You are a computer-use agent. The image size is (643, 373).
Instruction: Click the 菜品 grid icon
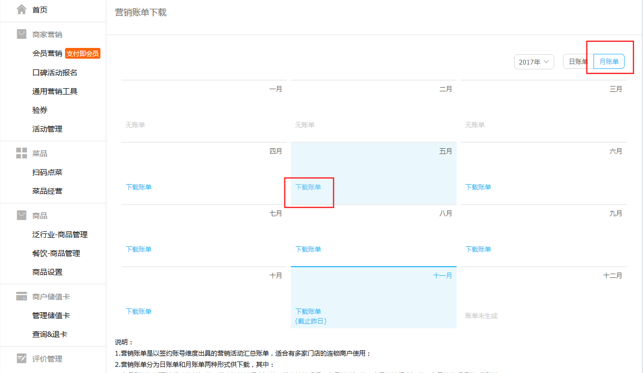[x=21, y=153]
